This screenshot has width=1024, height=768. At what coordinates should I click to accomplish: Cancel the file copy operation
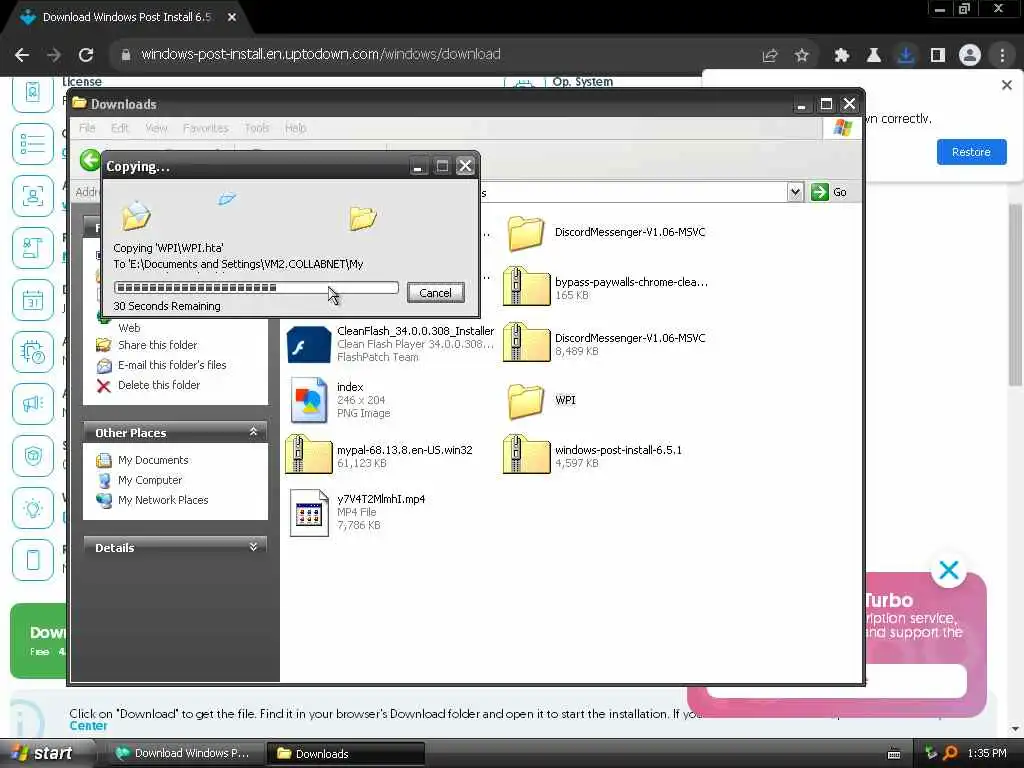[x=436, y=293]
